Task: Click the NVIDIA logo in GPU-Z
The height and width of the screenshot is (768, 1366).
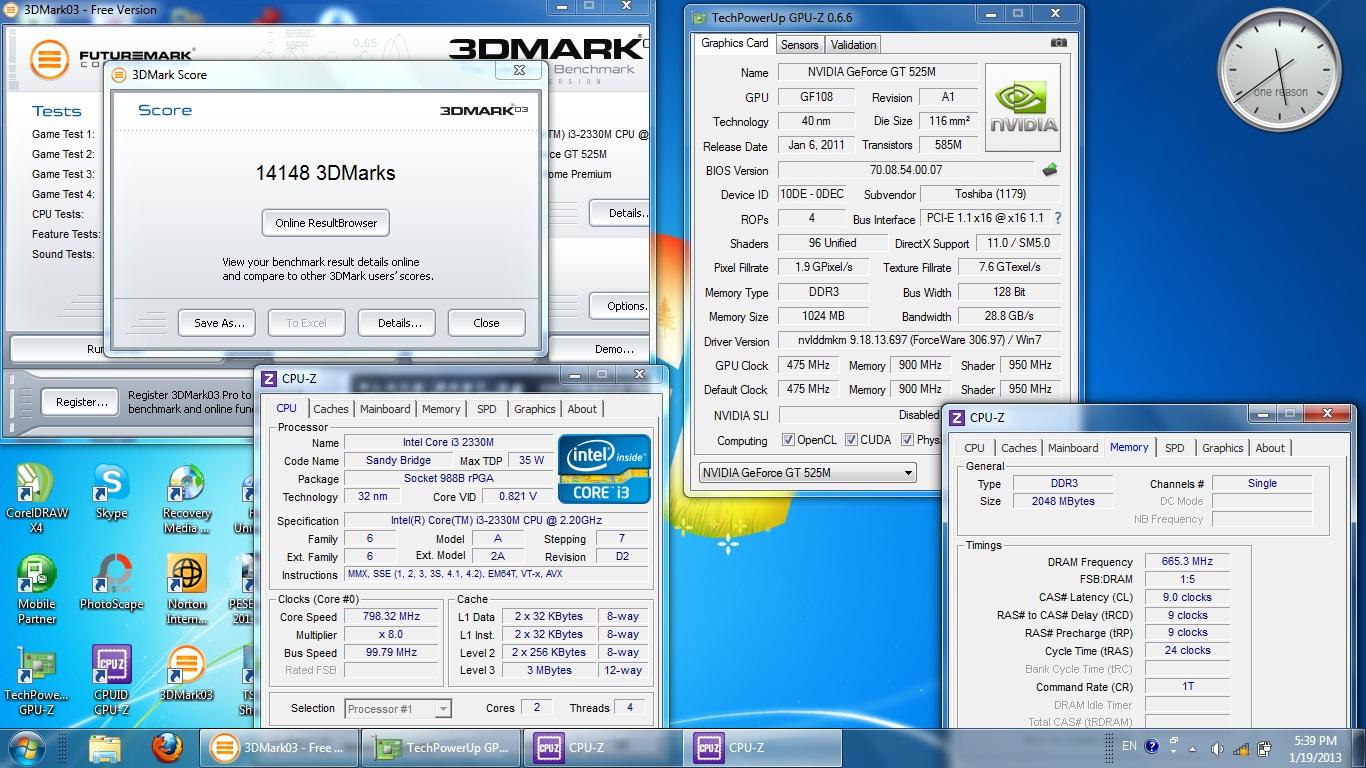Action: (x=1022, y=107)
